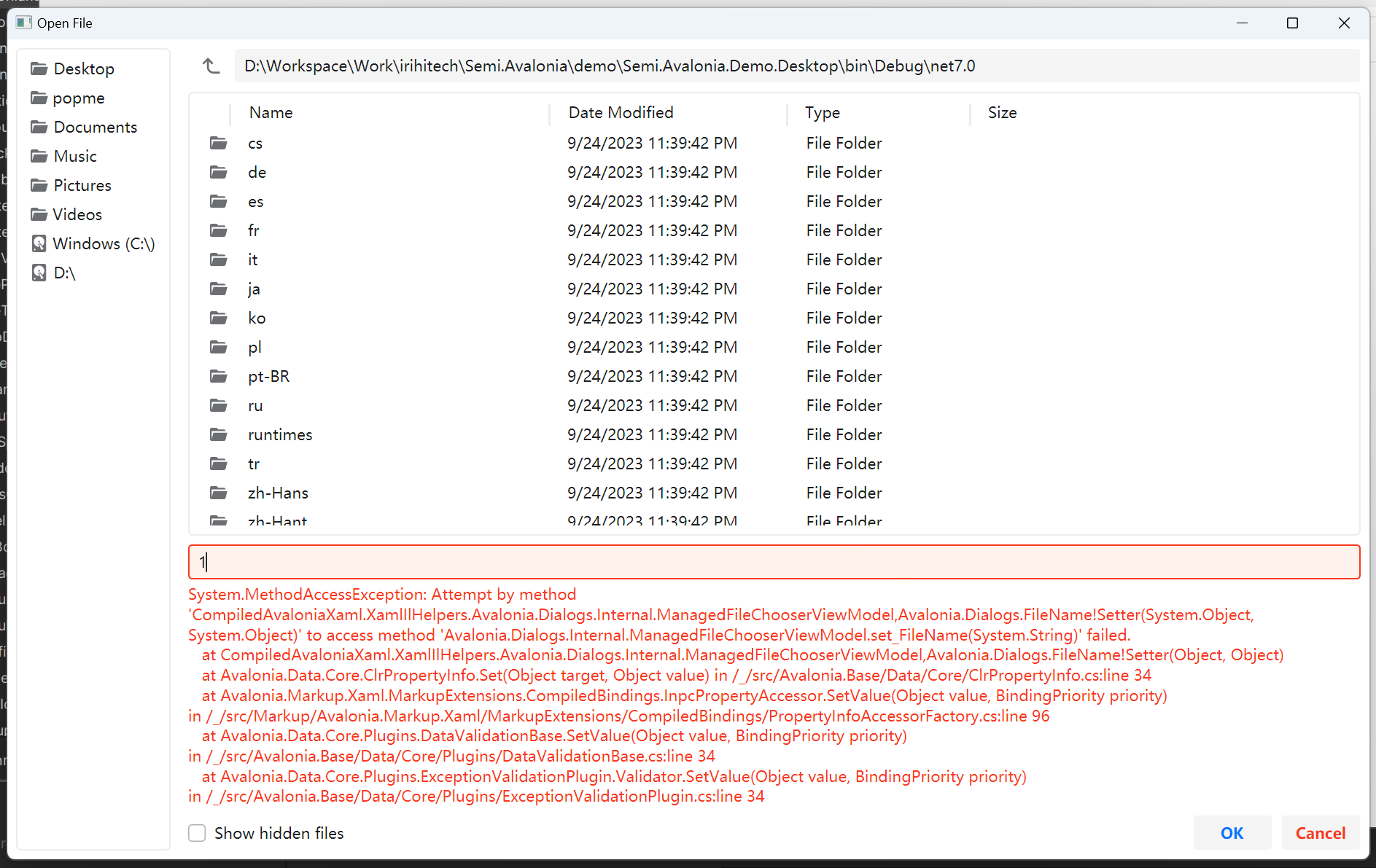
Task: Open Pictures from the sidebar
Action: pos(82,185)
